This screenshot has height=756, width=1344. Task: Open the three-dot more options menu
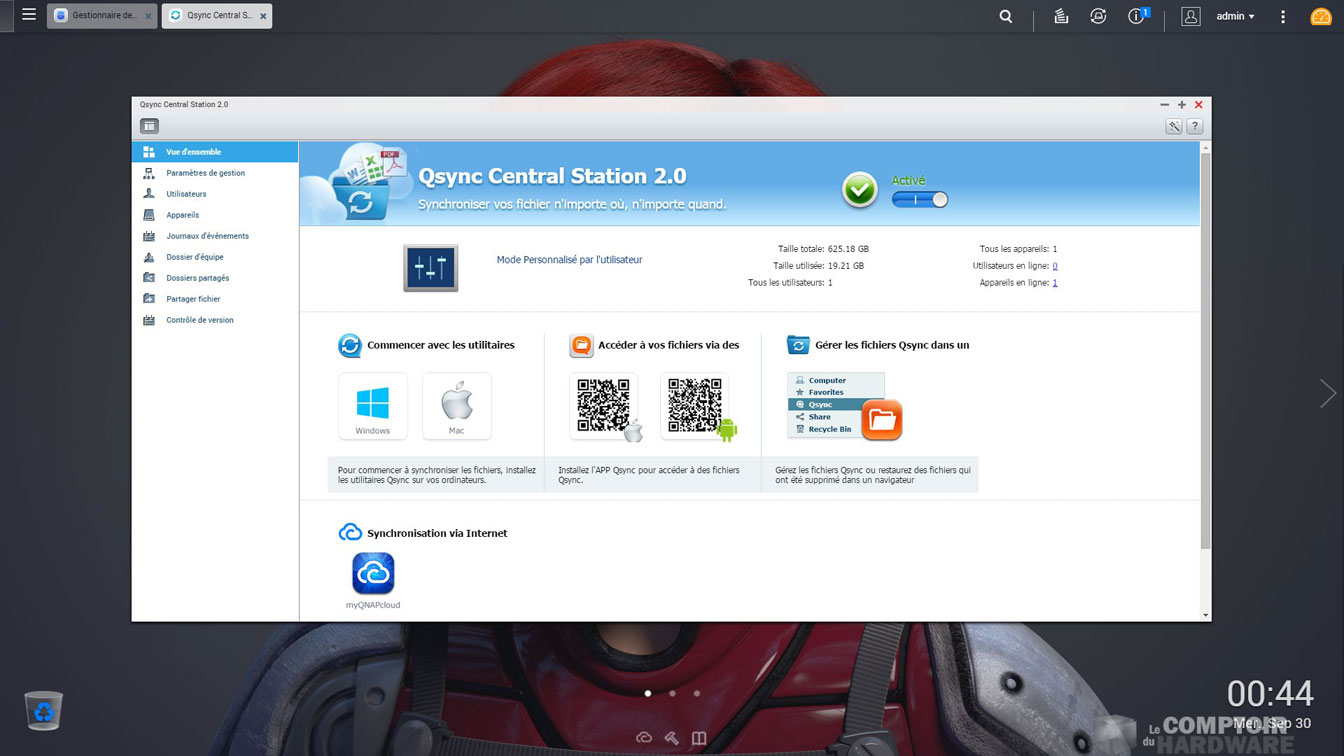[1283, 16]
